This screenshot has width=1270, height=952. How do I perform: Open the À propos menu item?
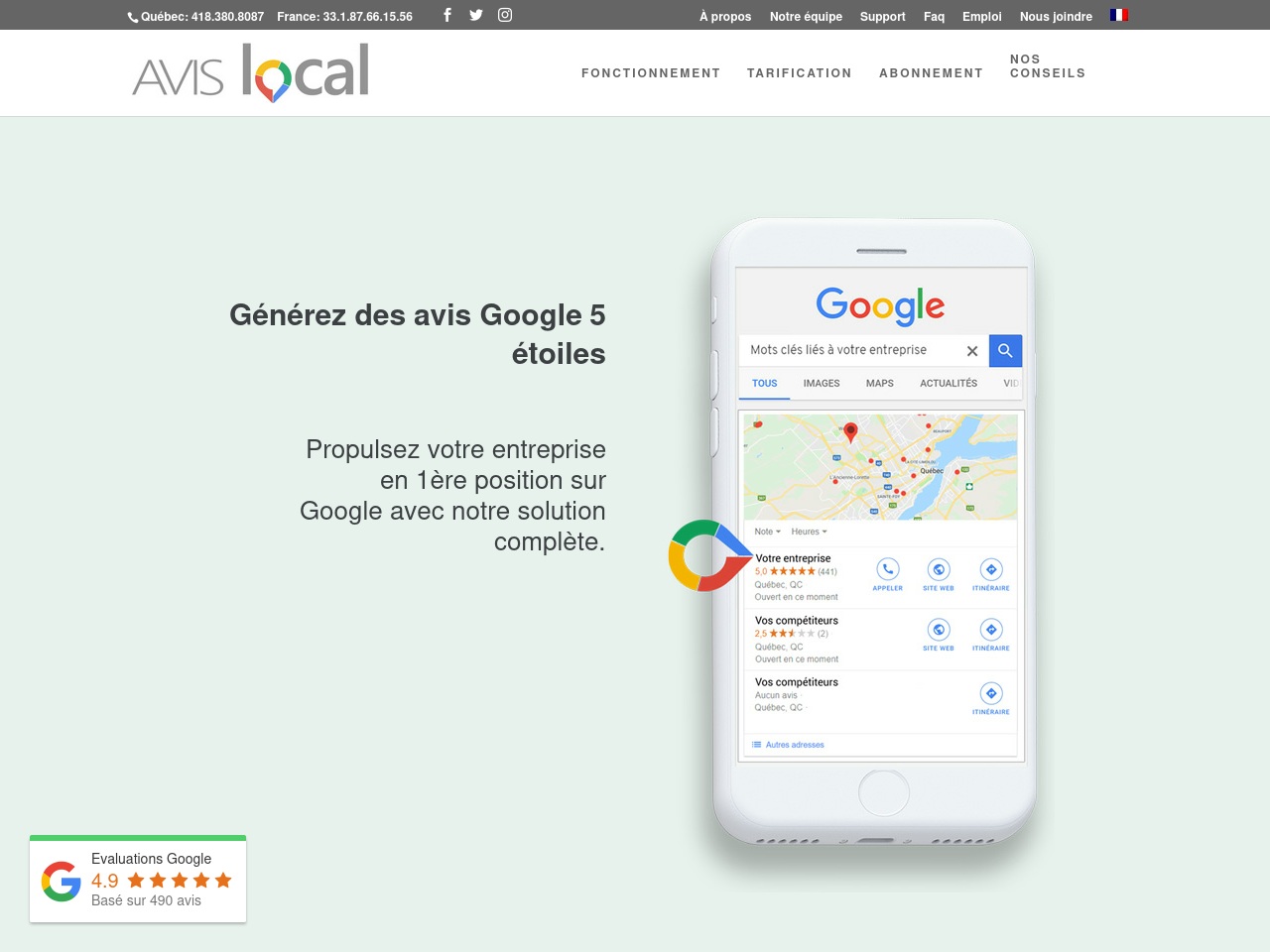(x=725, y=17)
